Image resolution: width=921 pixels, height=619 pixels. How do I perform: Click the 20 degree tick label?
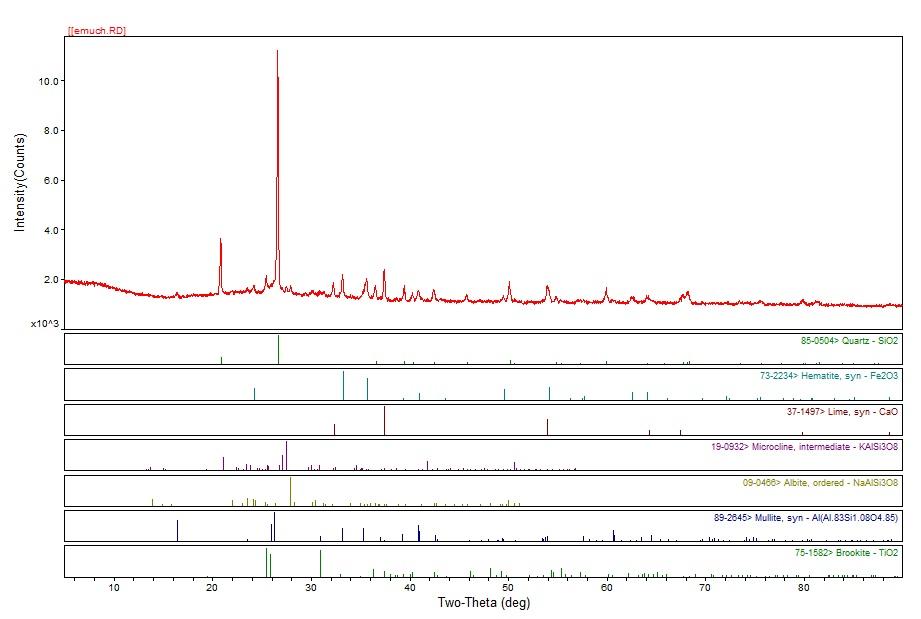pyautogui.click(x=213, y=587)
